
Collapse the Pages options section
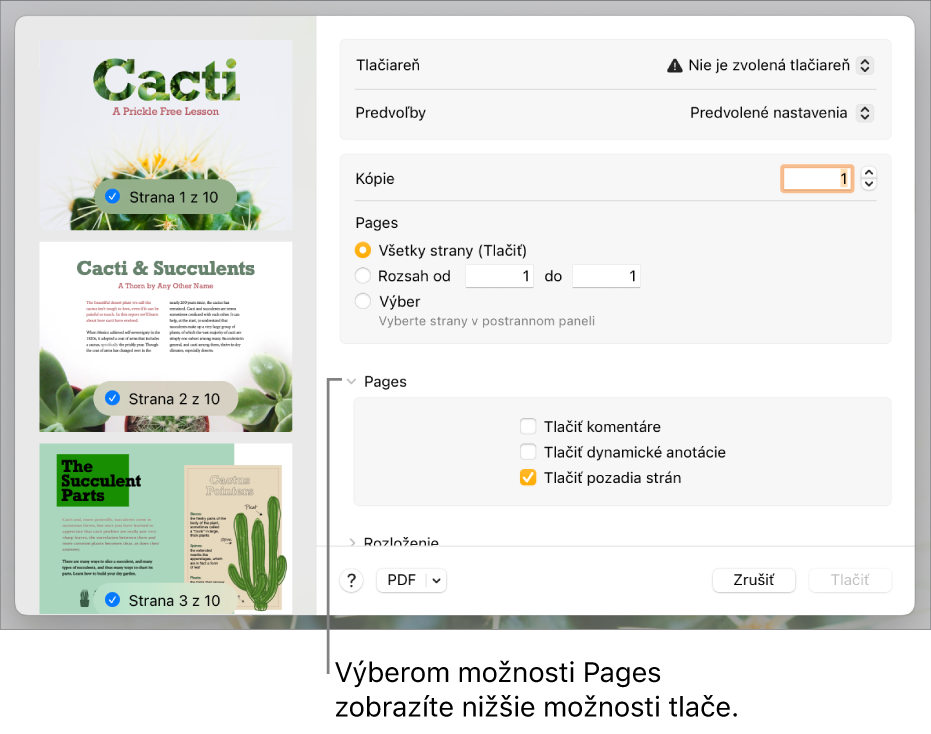[352, 382]
